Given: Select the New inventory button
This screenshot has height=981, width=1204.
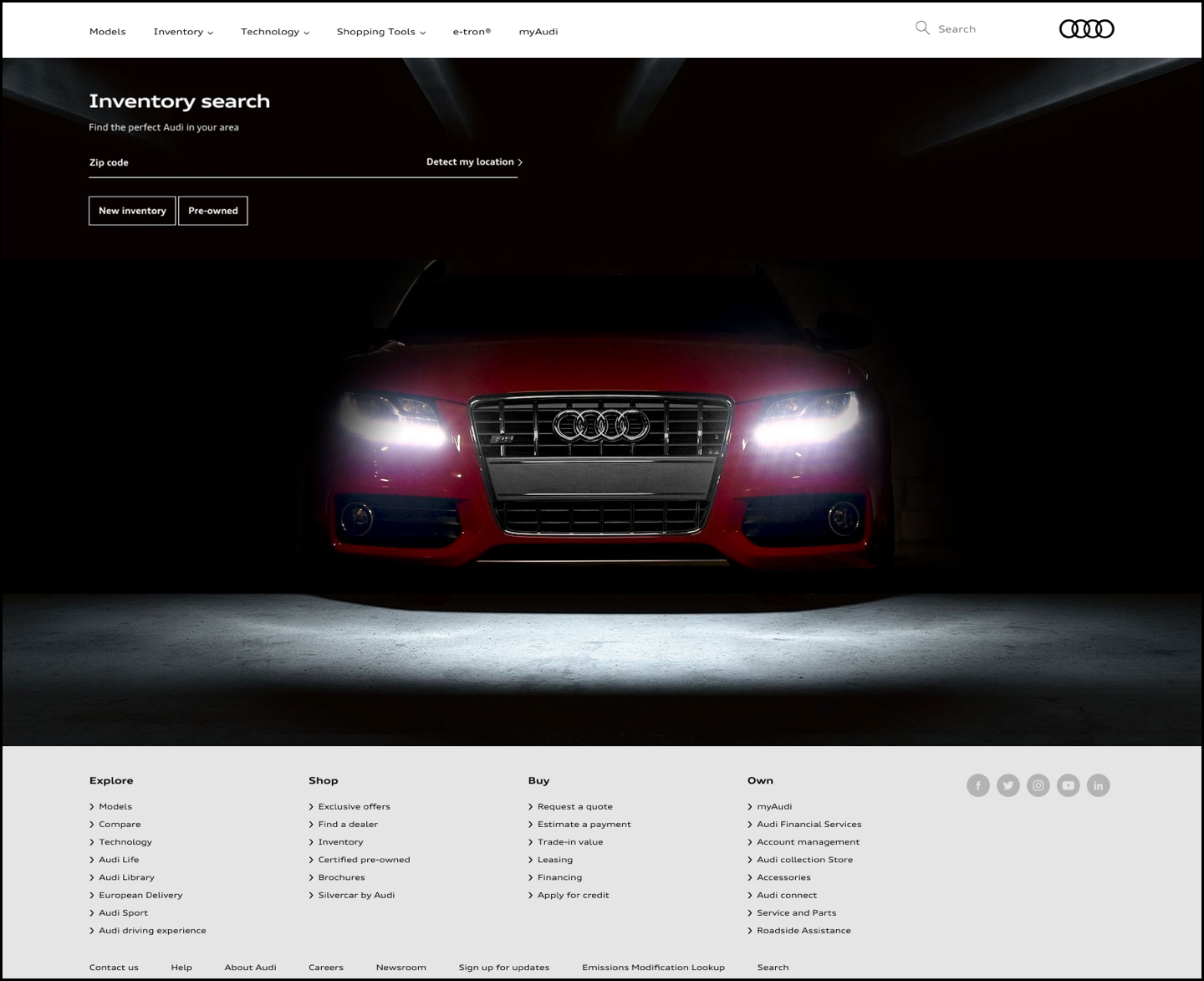Looking at the screenshot, I should point(132,211).
